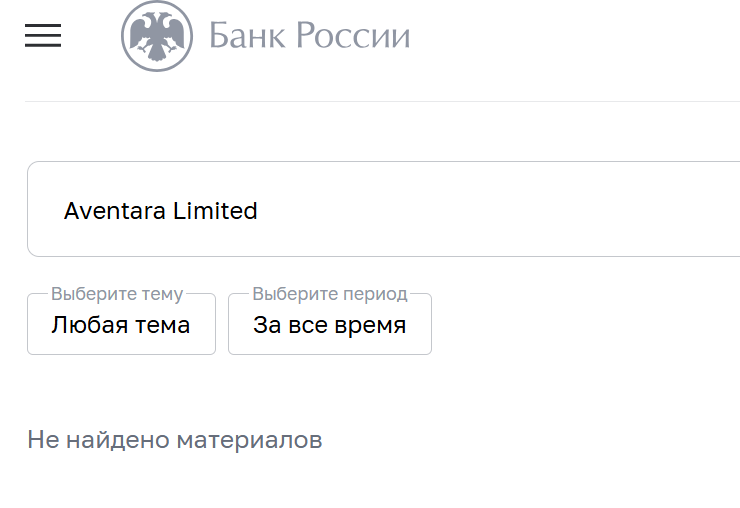Image resolution: width=740 pixels, height=508 pixels.
Task: Click the "Выберите период" field label
Action: [x=330, y=294]
